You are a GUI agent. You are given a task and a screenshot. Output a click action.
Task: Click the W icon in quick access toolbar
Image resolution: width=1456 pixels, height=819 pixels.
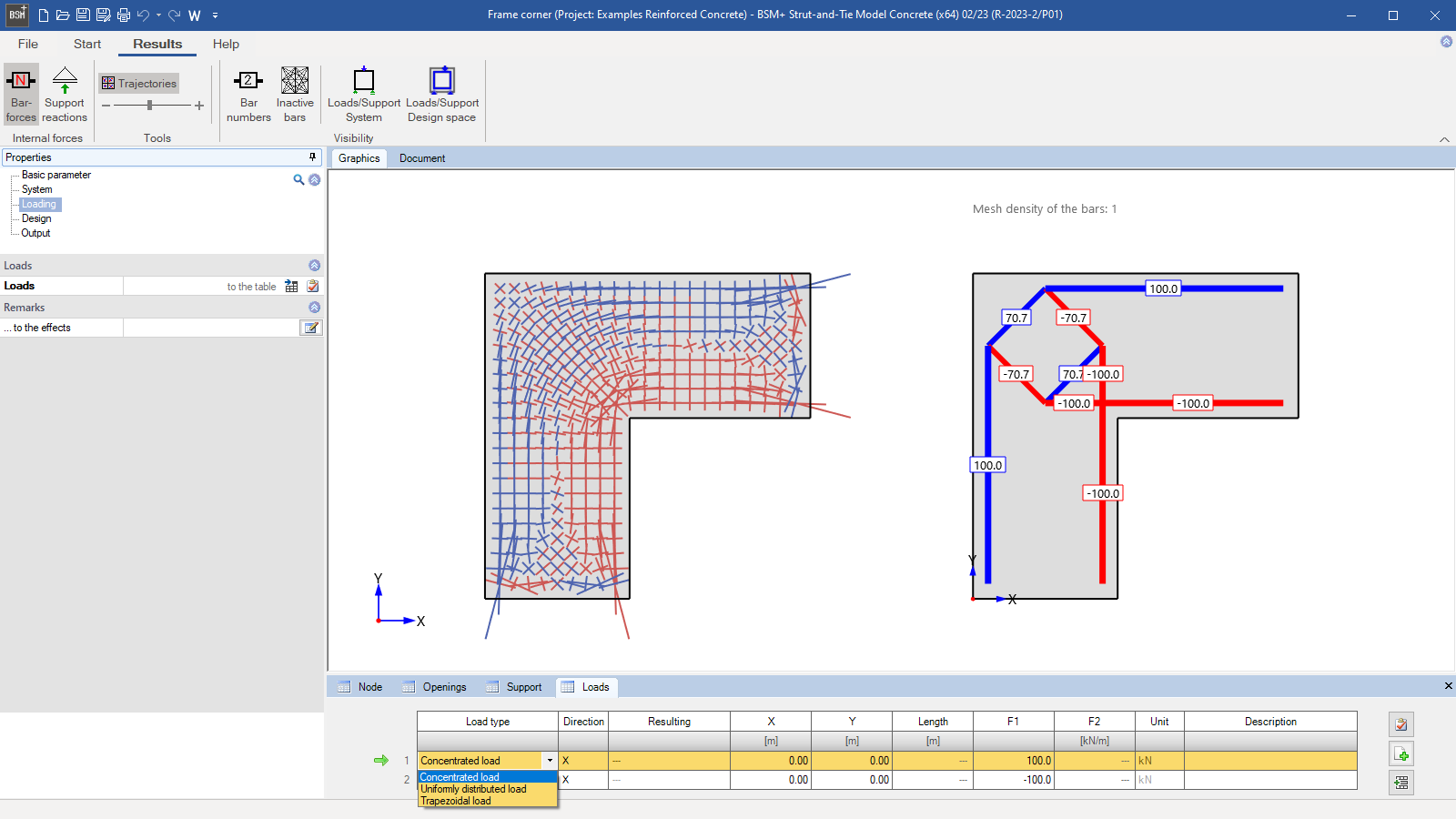tap(195, 15)
